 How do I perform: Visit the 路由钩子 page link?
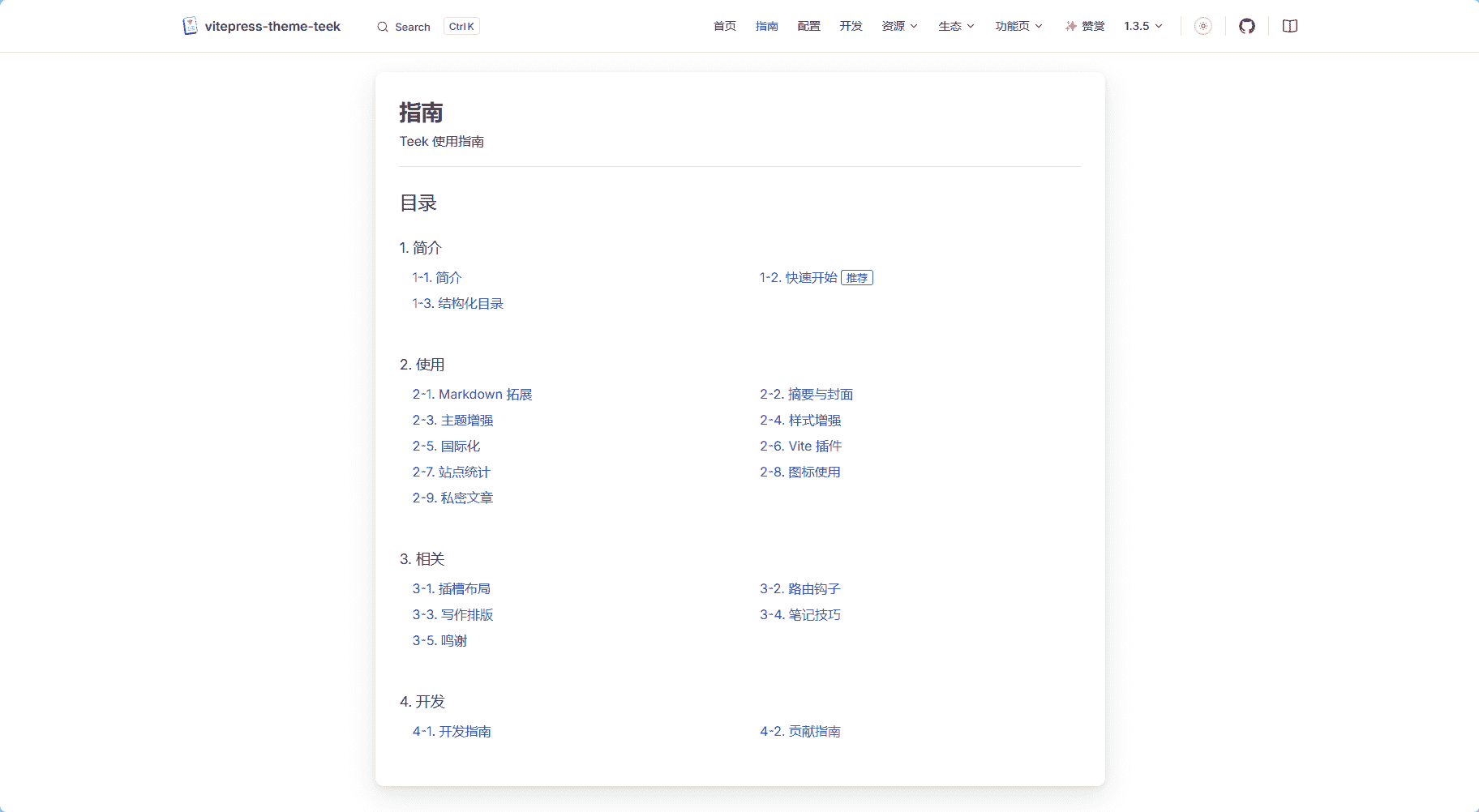801,588
